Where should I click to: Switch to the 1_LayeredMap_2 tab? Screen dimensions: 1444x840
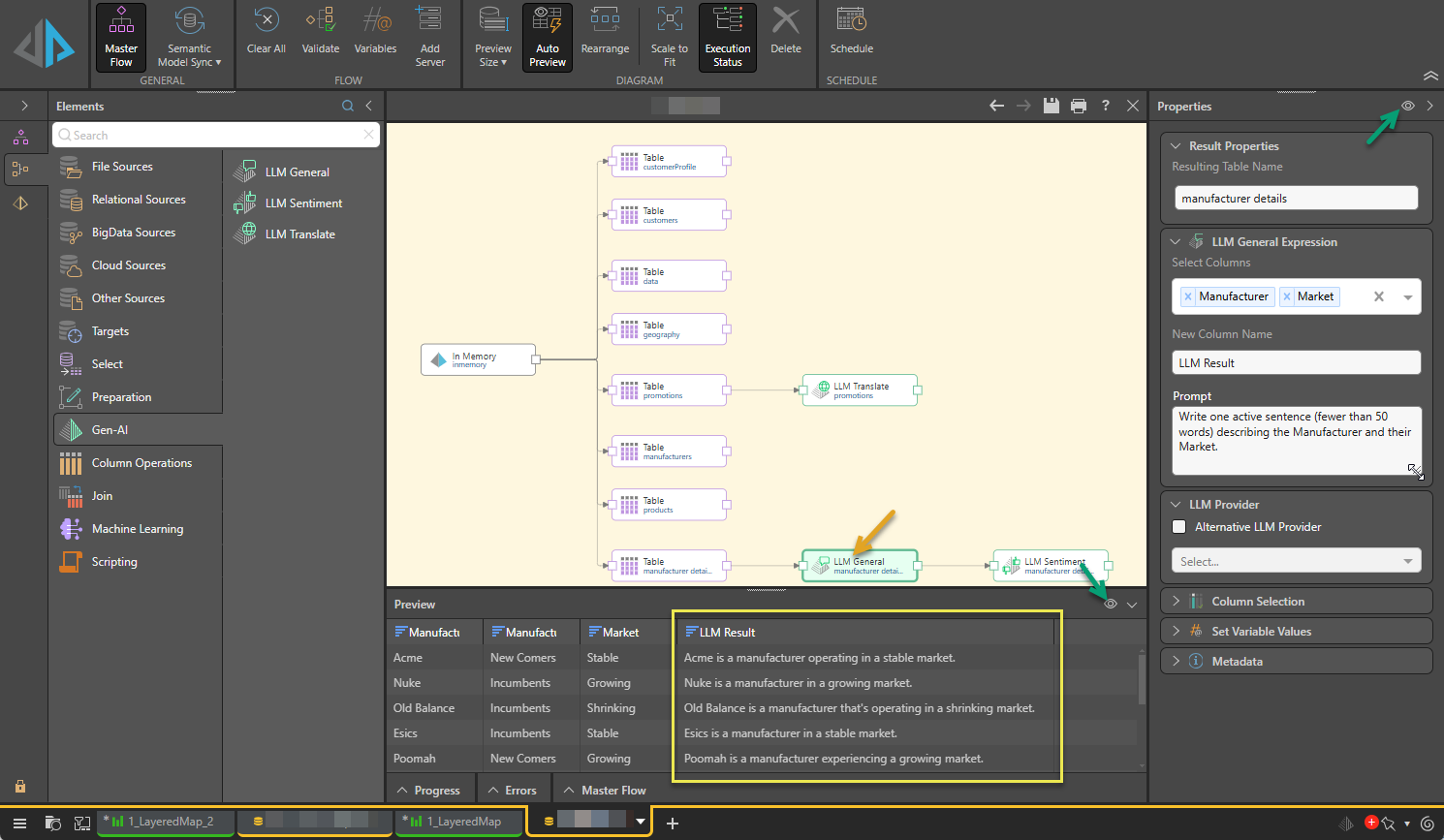(x=169, y=822)
